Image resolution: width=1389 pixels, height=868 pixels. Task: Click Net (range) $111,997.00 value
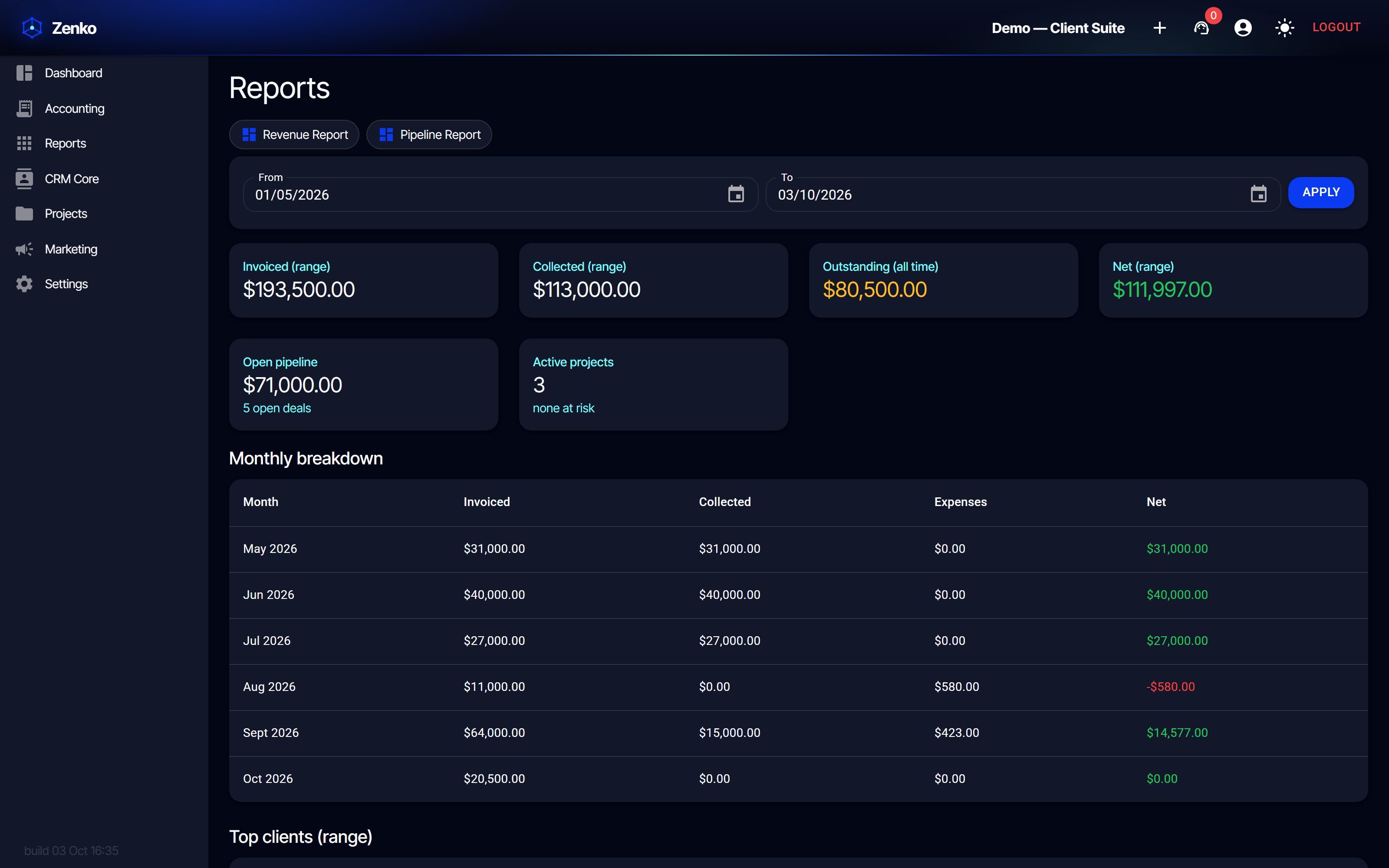(x=1162, y=289)
